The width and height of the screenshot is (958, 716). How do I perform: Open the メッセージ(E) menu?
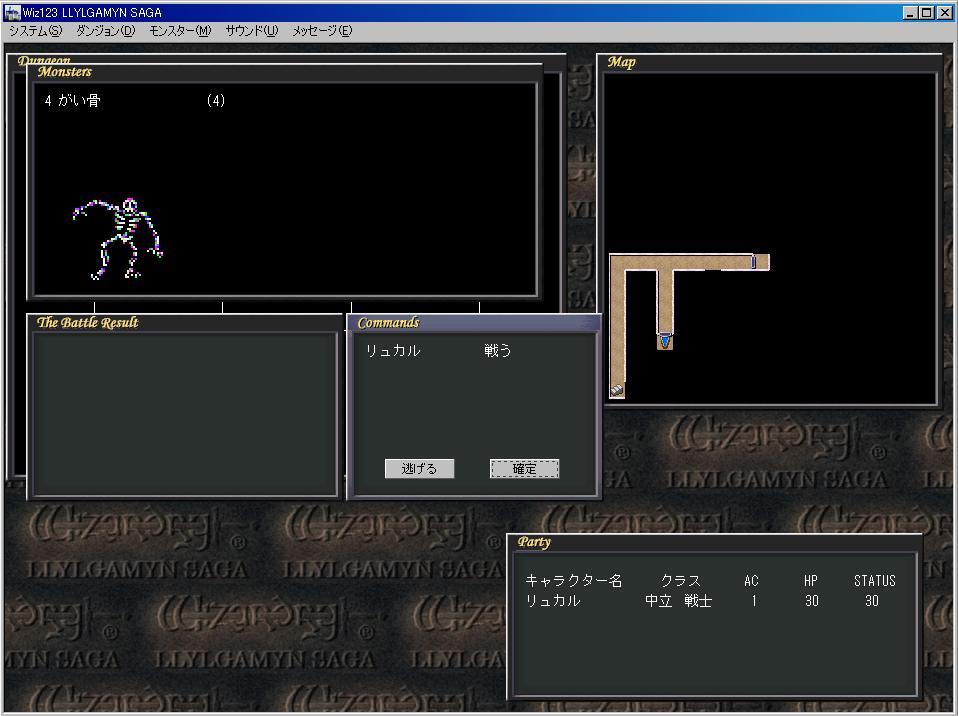pyautogui.click(x=322, y=31)
